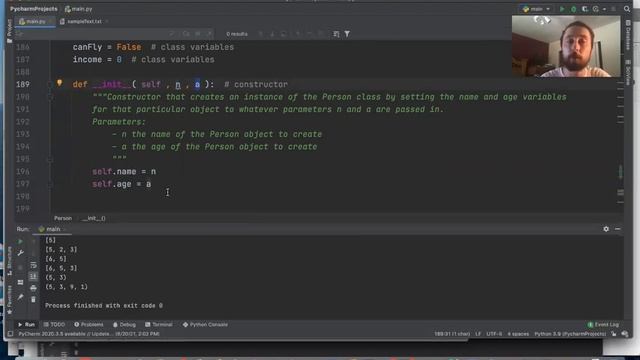Toggle soft-wrap icon in Run console
The image size is (640, 360).
coord(33,265)
